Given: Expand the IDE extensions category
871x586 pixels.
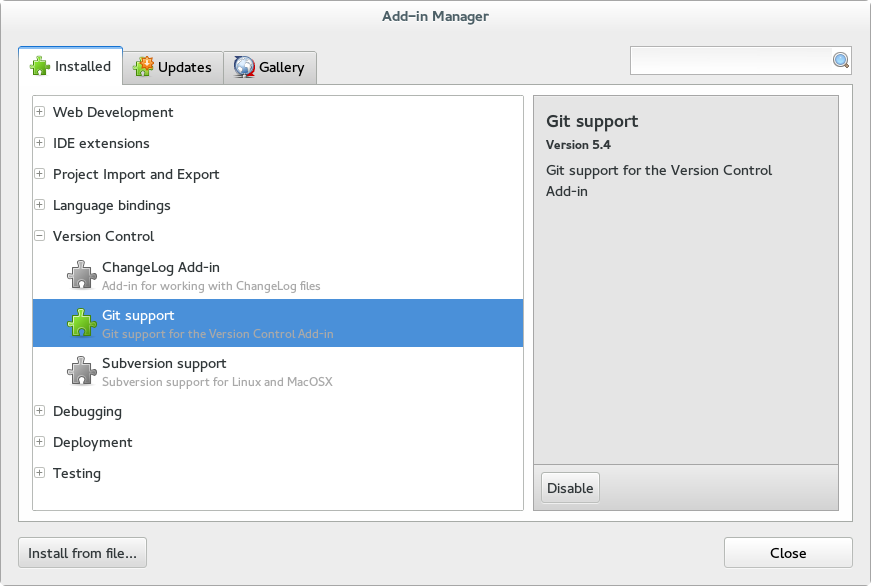Looking at the screenshot, I should [39, 143].
